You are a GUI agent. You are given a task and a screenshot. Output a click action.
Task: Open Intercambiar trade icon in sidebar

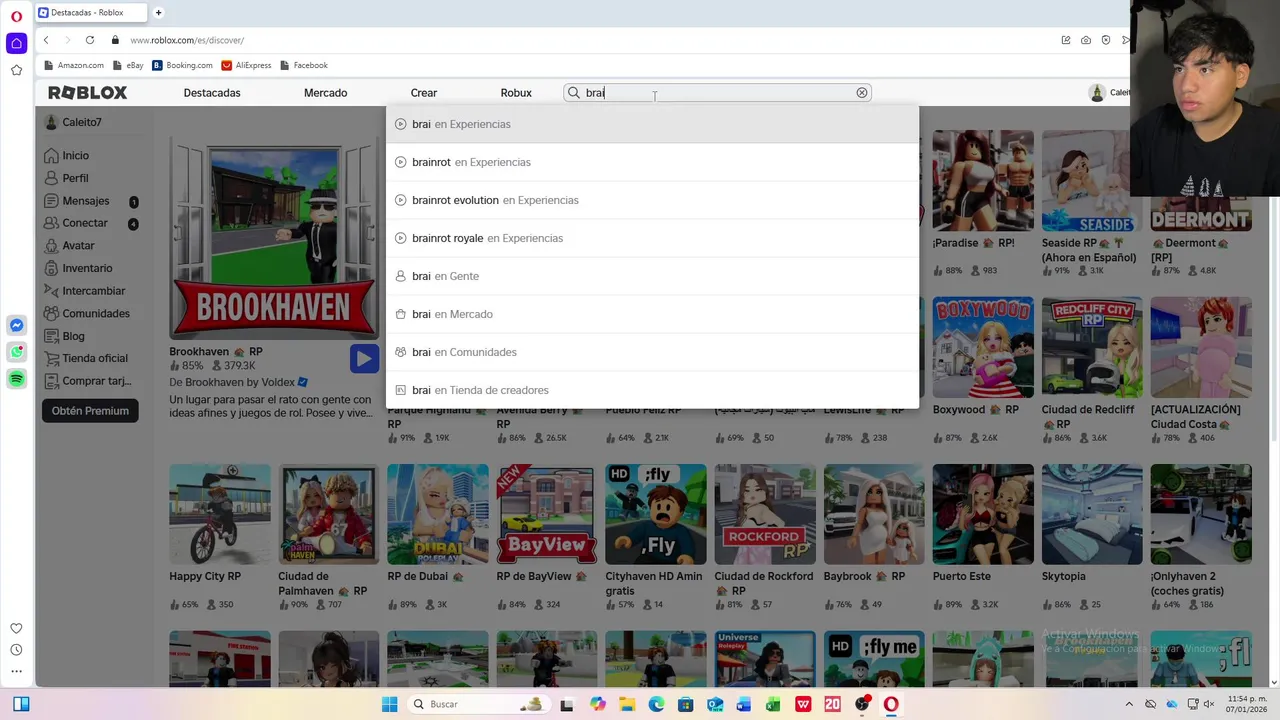pos(51,291)
